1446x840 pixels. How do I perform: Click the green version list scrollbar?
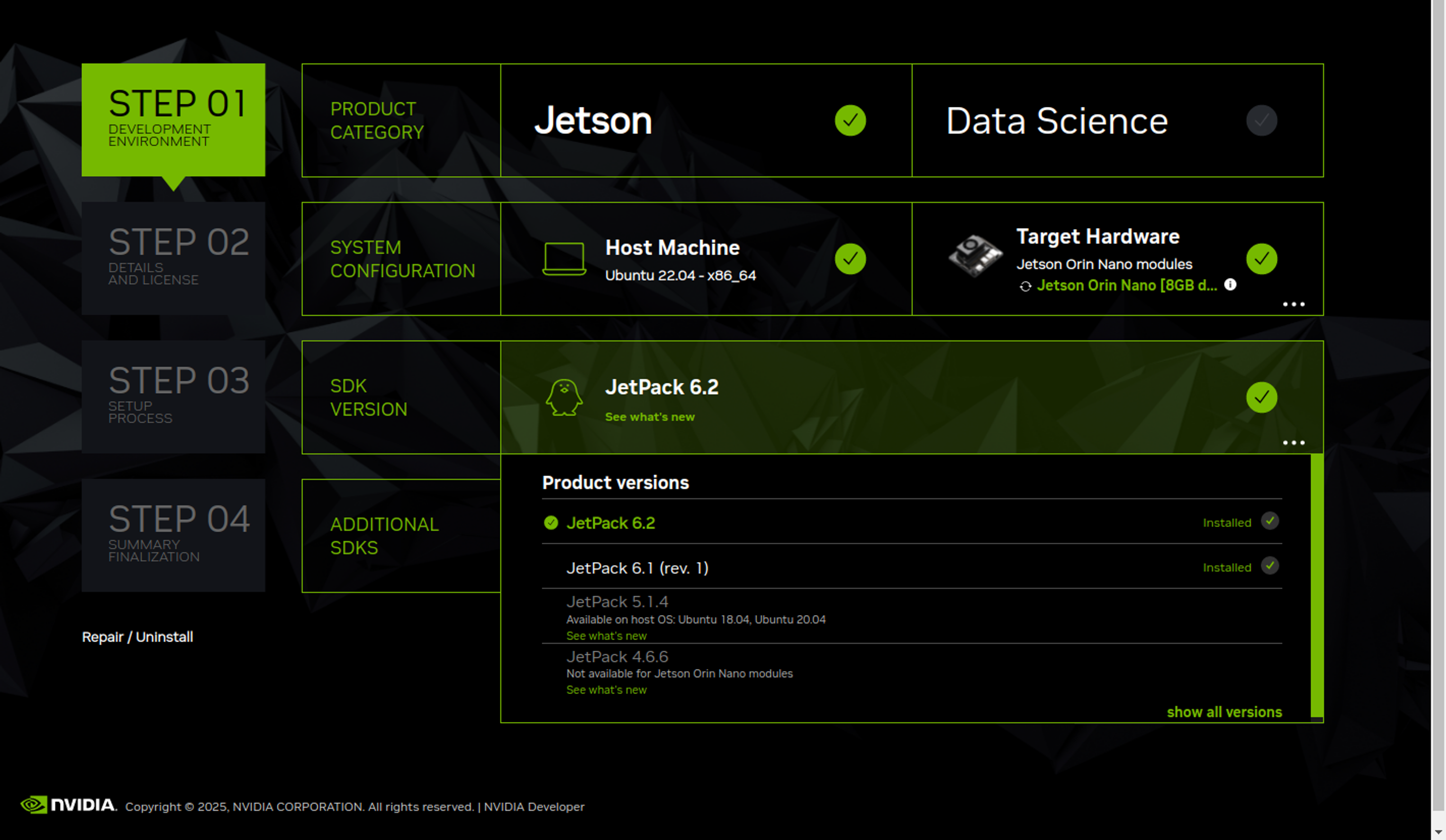[x=1316, y=585]
